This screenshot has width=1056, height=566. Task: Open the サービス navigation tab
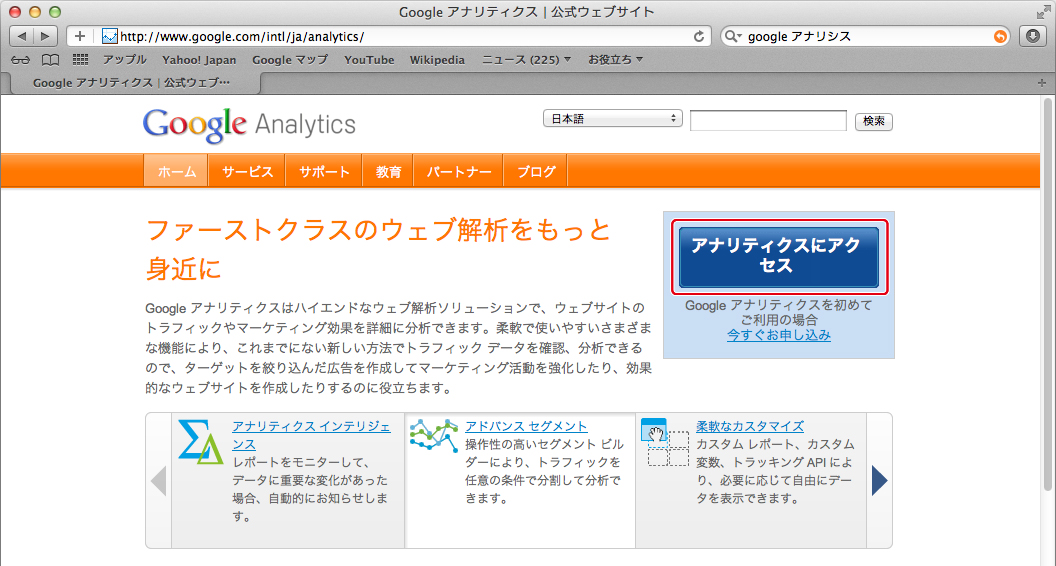point(247,171)
